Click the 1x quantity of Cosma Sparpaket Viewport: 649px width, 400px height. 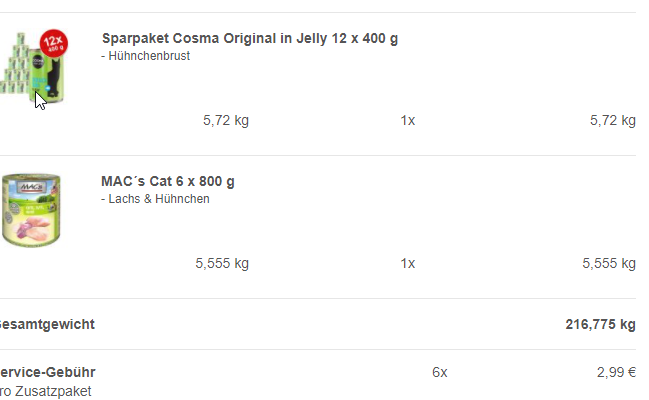coord(408,120)
